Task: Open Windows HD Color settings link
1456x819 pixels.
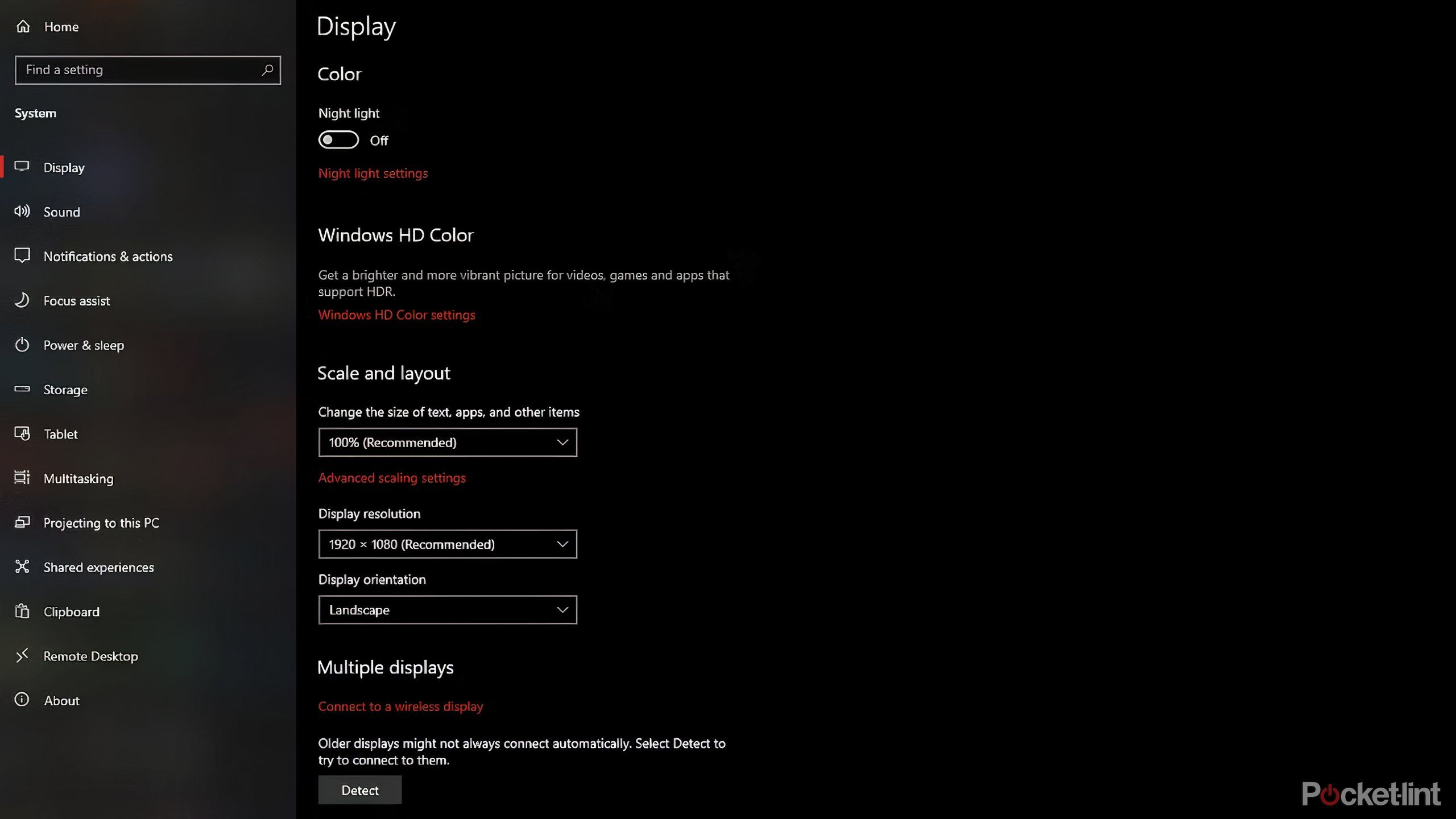Action: [397, 314]
